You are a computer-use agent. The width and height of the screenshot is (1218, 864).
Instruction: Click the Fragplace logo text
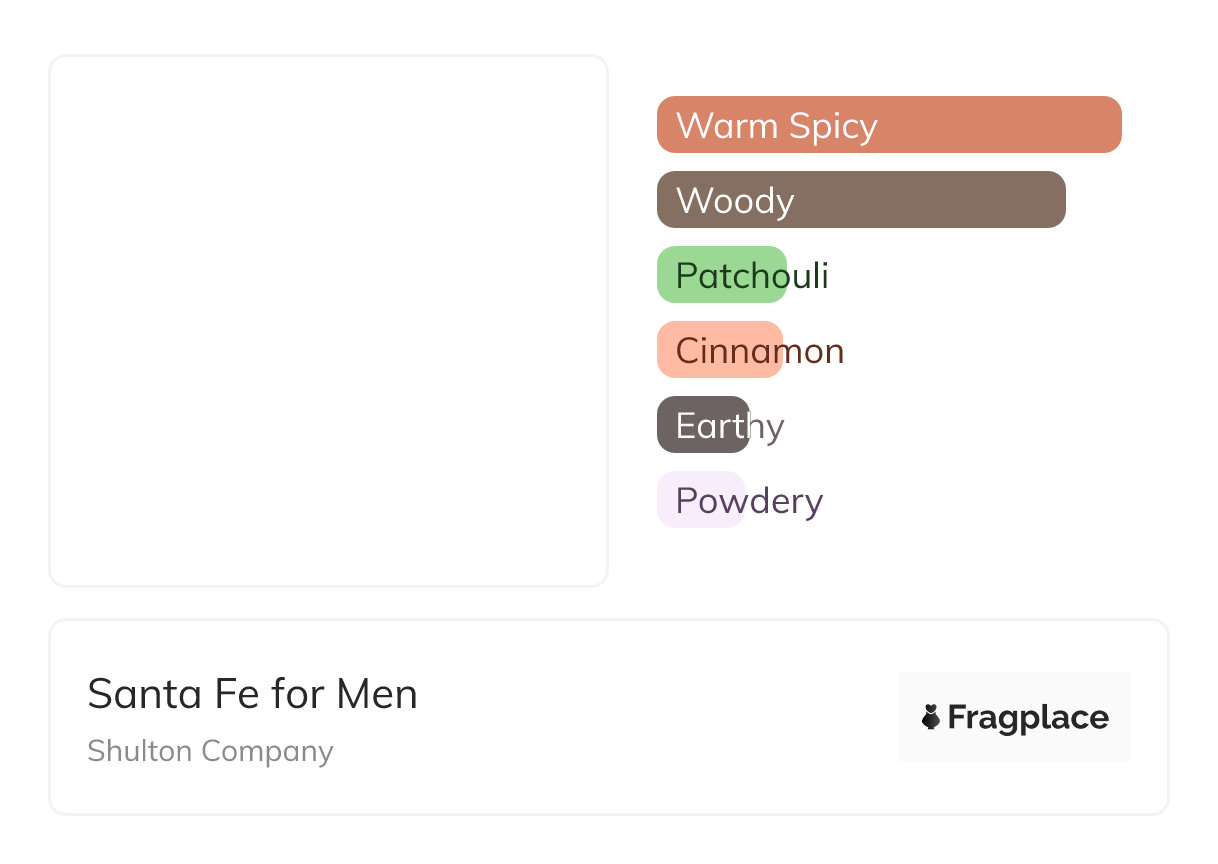coord(1028,717)
